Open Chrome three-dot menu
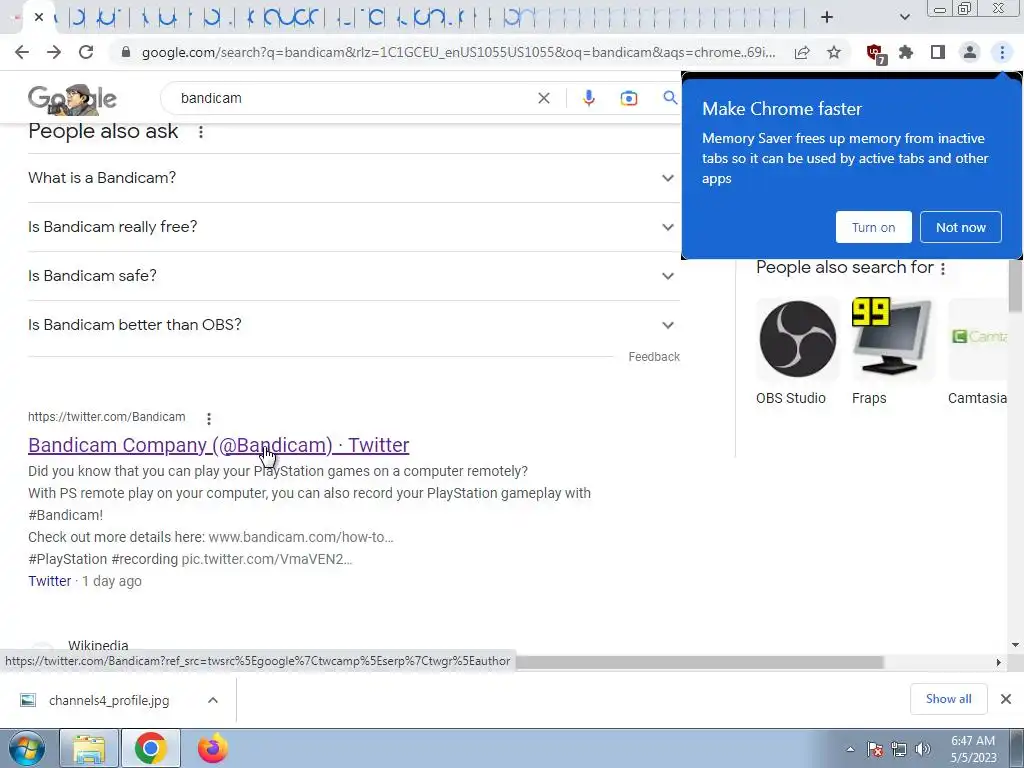Viewport: 1024px width, 768px height. click(x=1002, y=52)
